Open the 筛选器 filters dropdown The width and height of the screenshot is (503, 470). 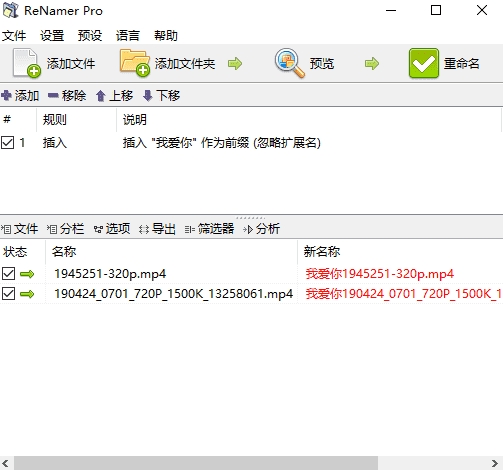pos(209,229)
